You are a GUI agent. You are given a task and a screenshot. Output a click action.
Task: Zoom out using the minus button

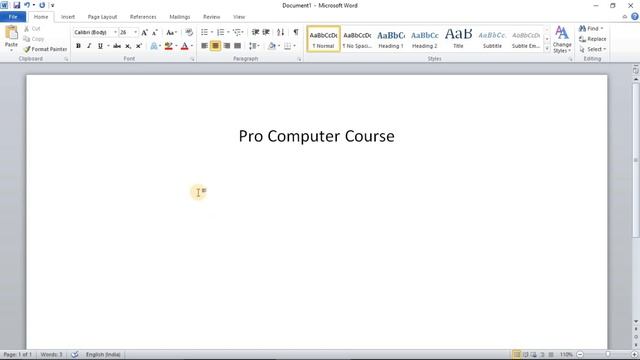(x=580, y=354)
